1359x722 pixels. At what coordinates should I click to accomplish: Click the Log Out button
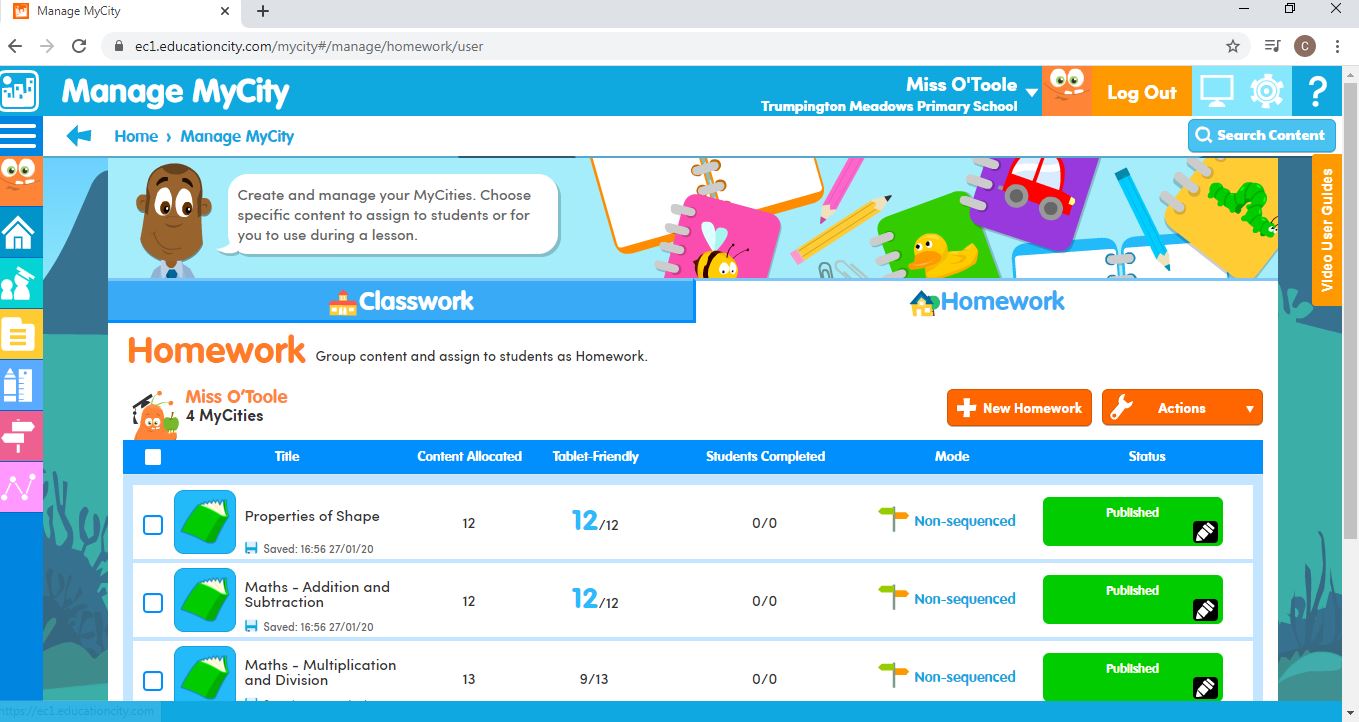coord(1141,92)
